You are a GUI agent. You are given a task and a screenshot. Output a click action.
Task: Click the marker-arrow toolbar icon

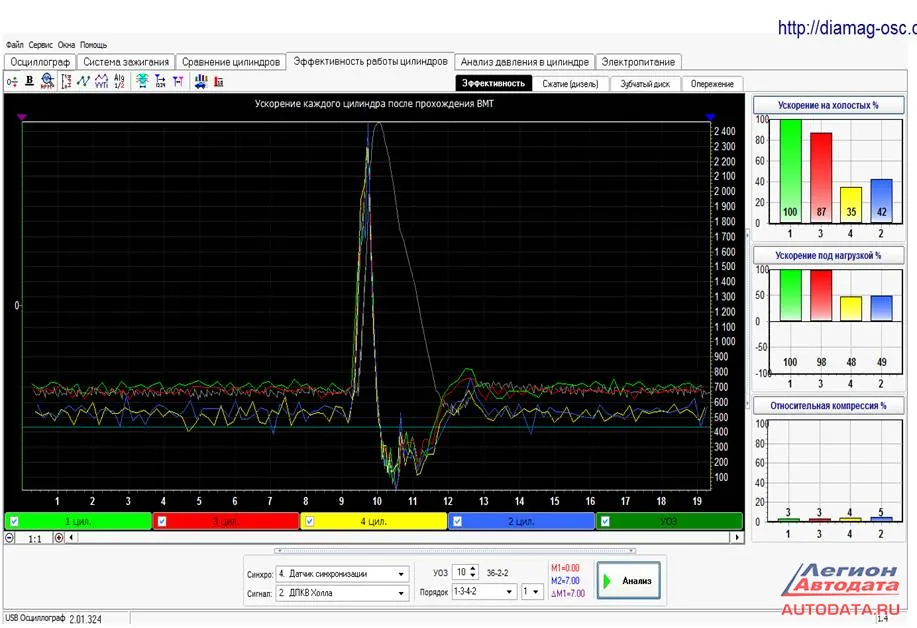(160, 81)
